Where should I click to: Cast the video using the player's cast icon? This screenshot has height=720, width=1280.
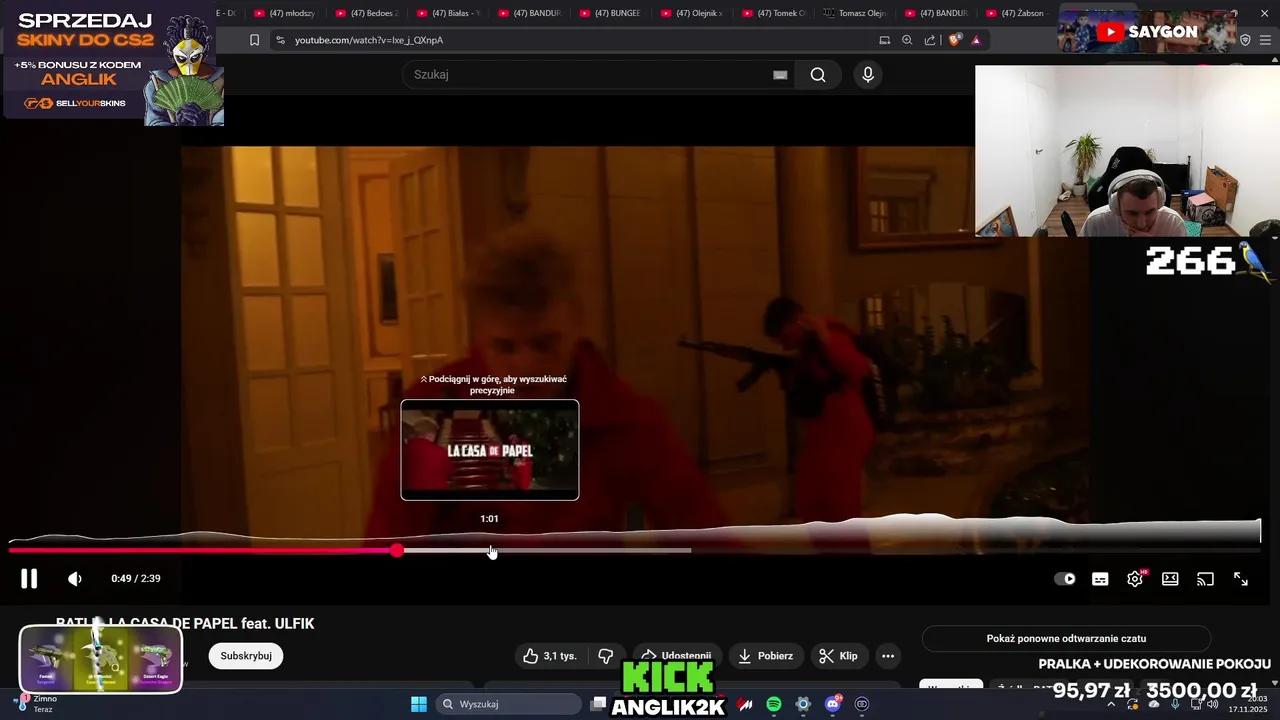(x=1205, y=579)
